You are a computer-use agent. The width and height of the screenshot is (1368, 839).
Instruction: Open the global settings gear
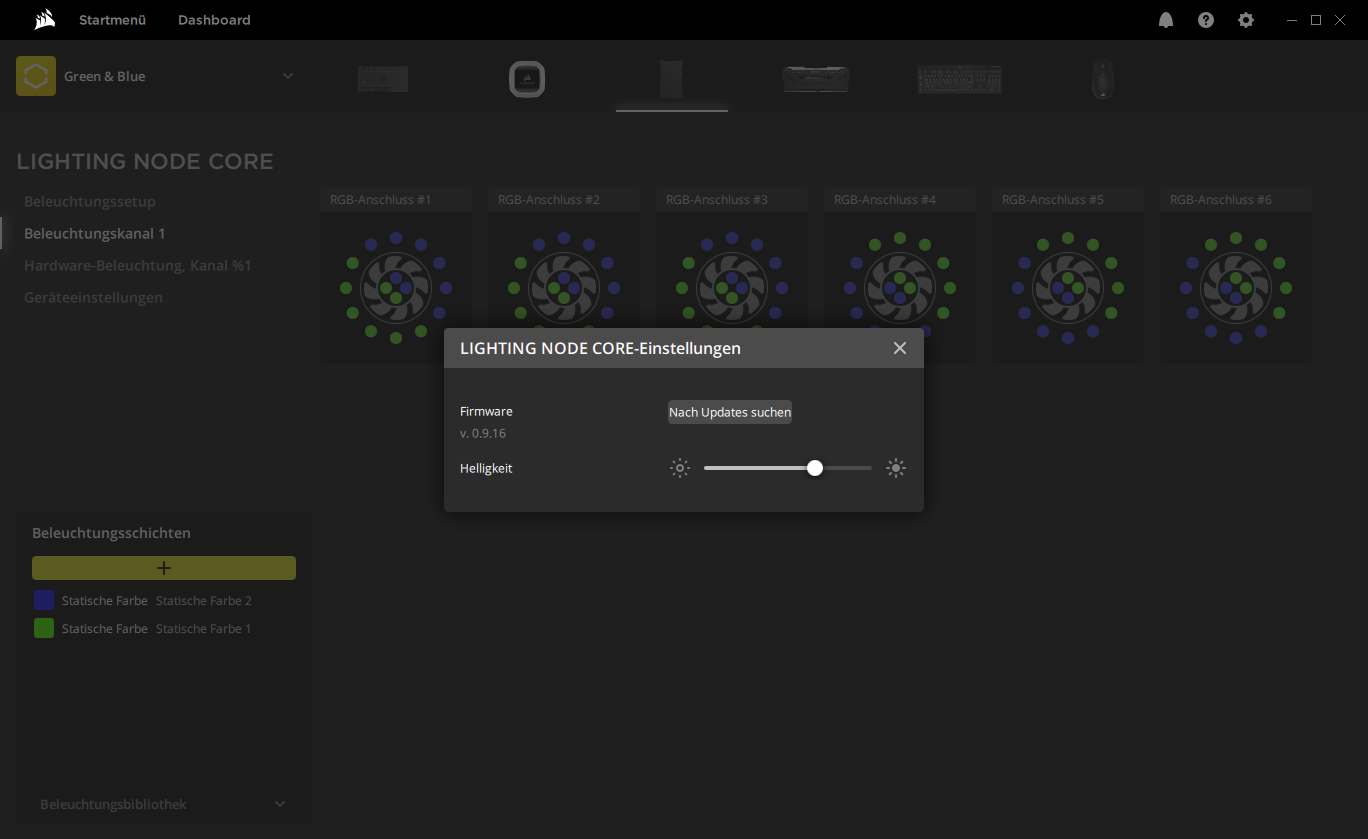pos(1246,20)
